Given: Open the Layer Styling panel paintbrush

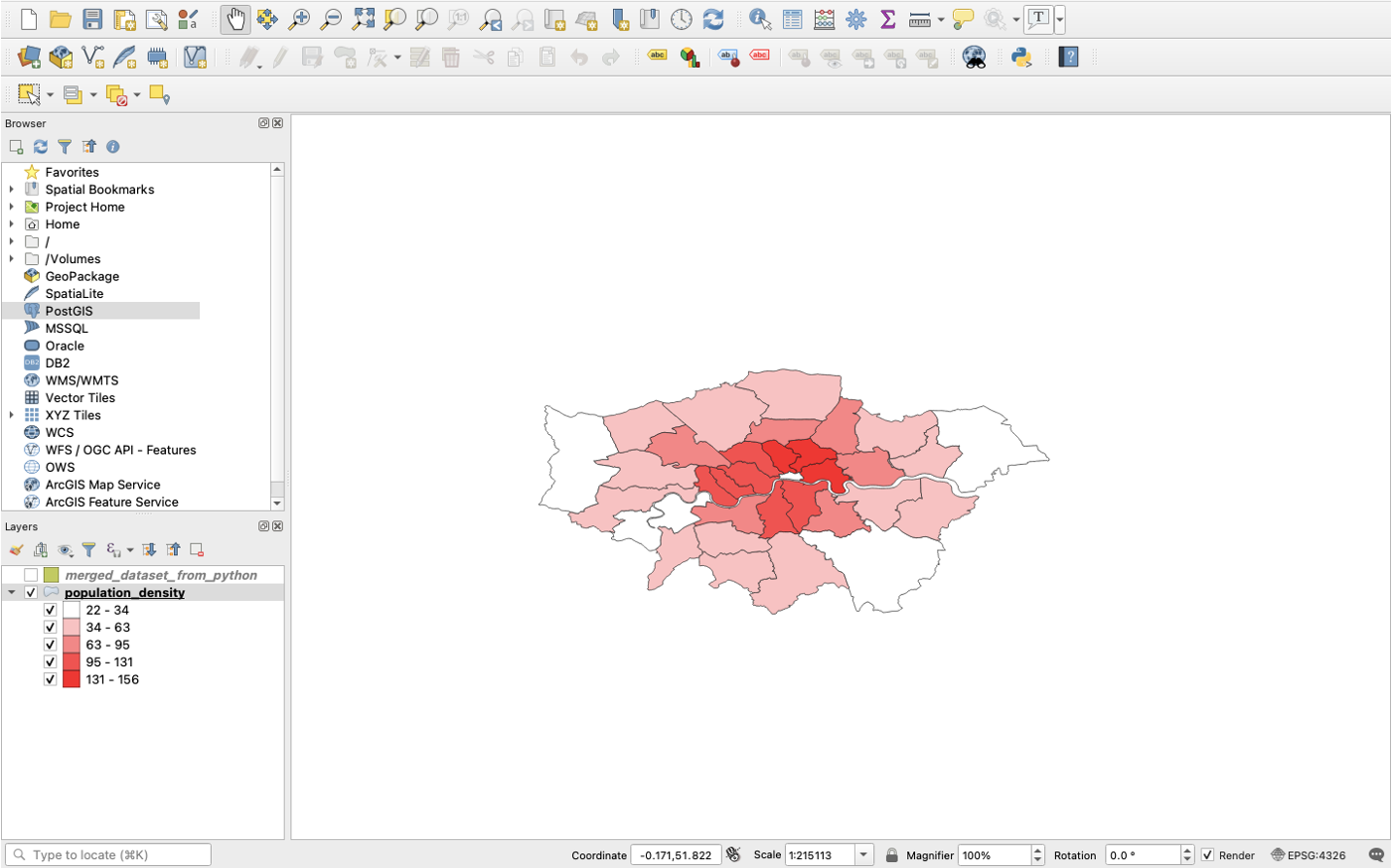Looking at the screenshot, I should 16,549.
